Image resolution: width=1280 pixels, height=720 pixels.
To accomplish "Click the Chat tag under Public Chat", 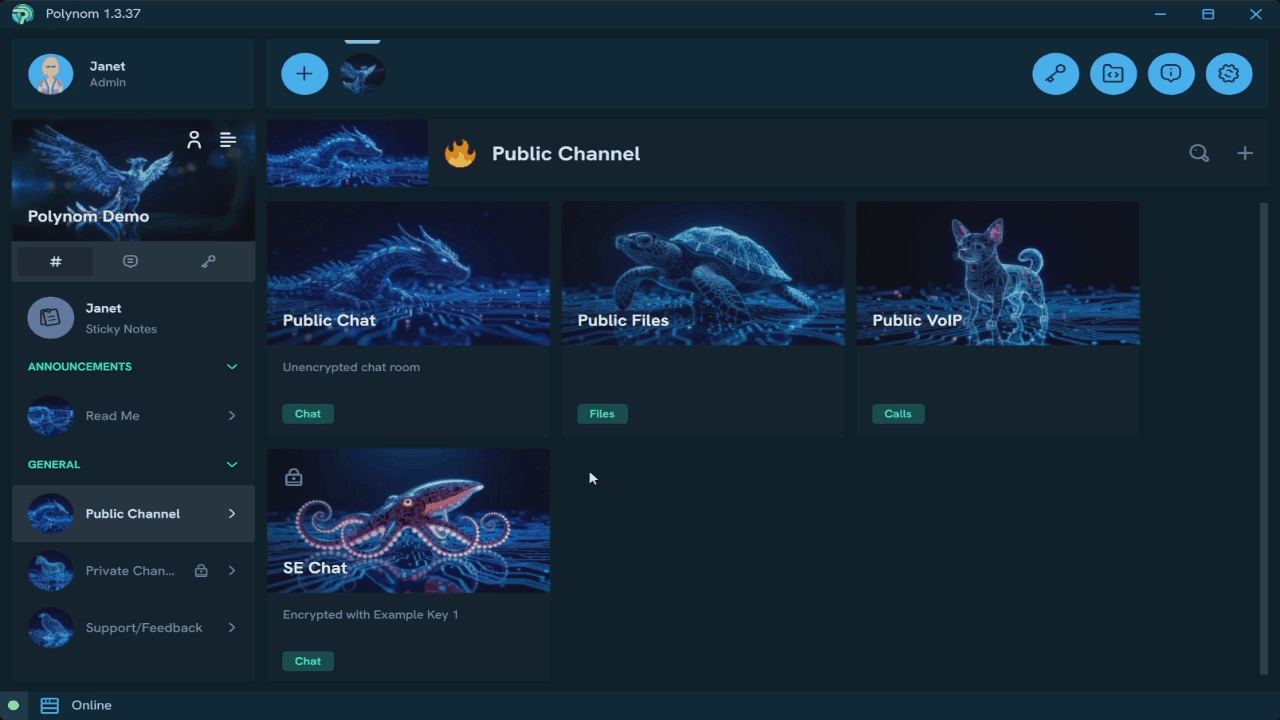I will pyautogui.click(x=308, y=414).
